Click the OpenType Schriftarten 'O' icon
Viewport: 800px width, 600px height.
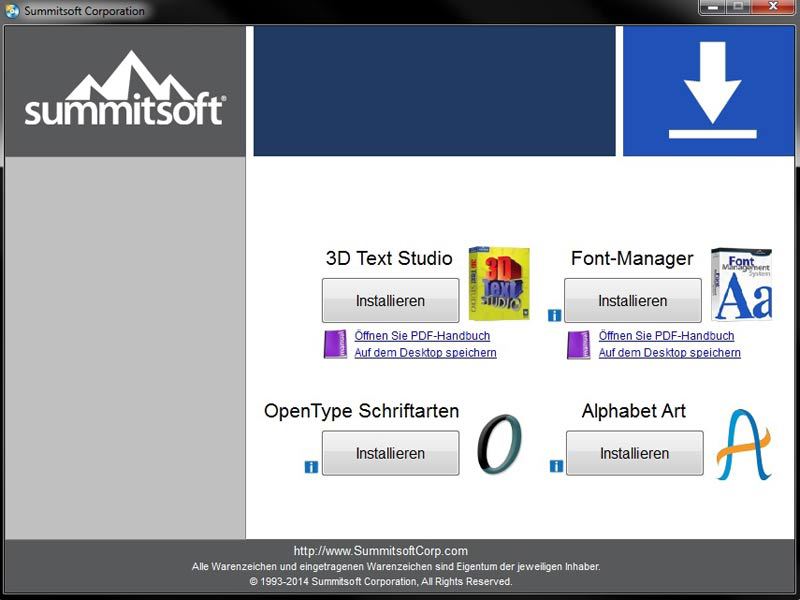[498, 445]
